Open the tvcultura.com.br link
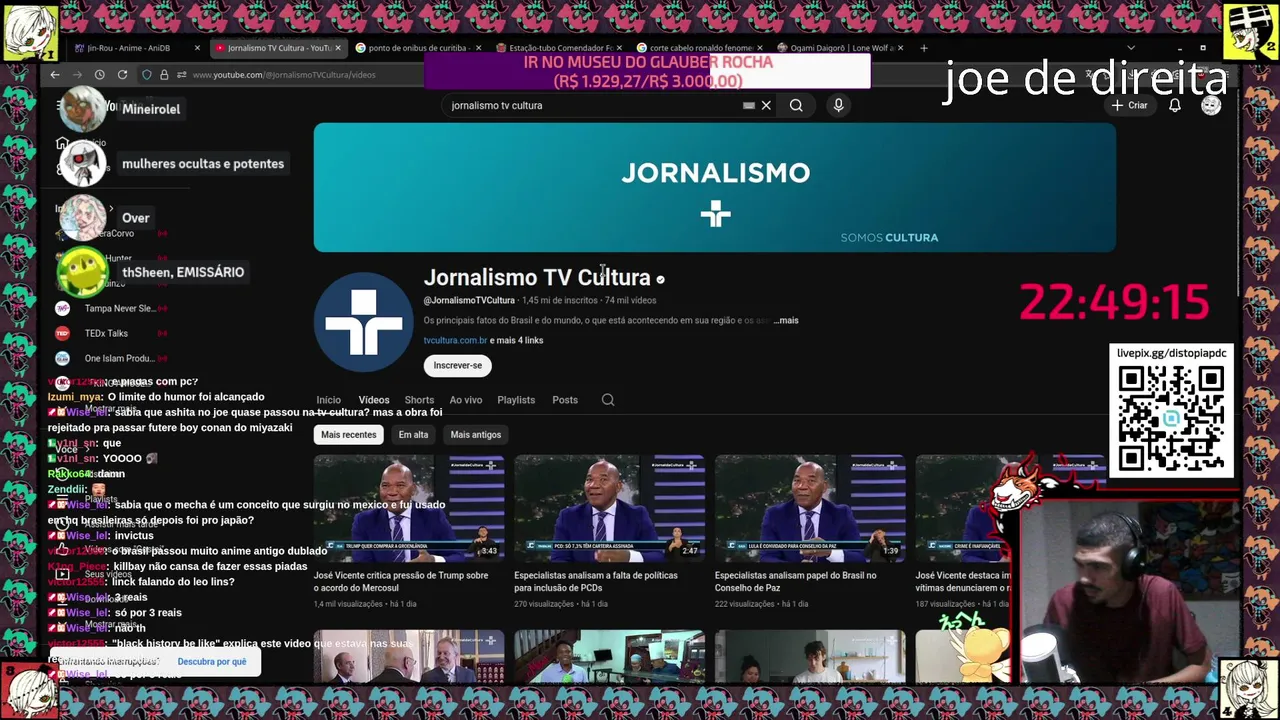This screenshot has width=1280, height=720. (x=455, y=340)
